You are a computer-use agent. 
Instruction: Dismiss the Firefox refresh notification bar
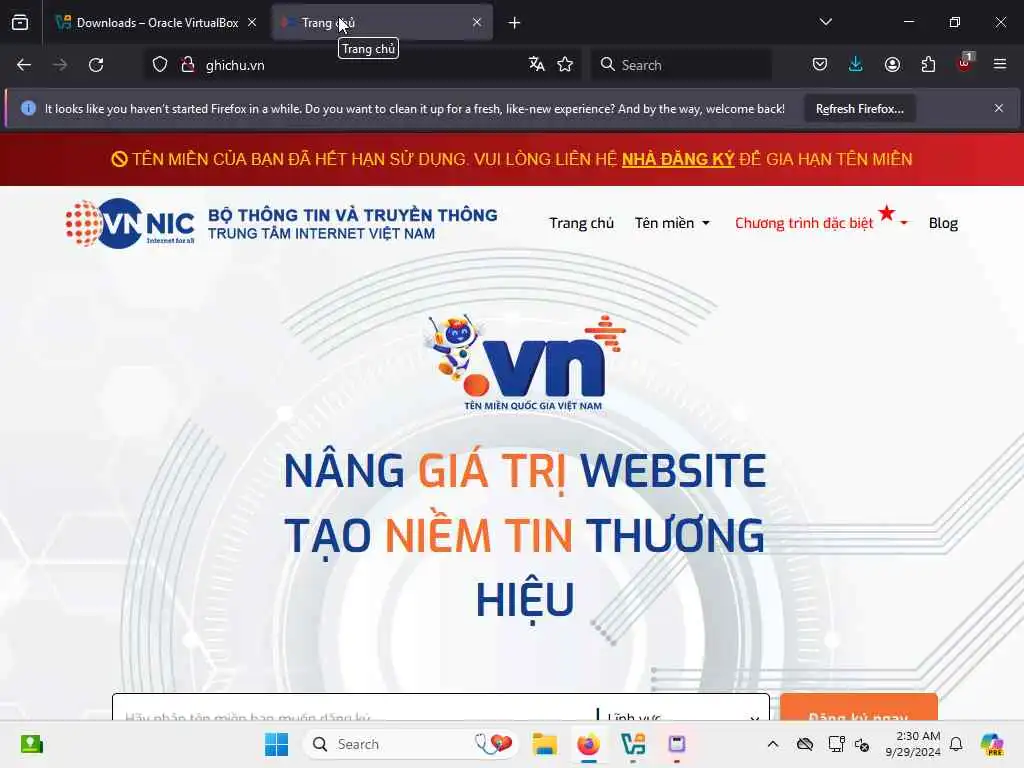click(x=999, y=108)
